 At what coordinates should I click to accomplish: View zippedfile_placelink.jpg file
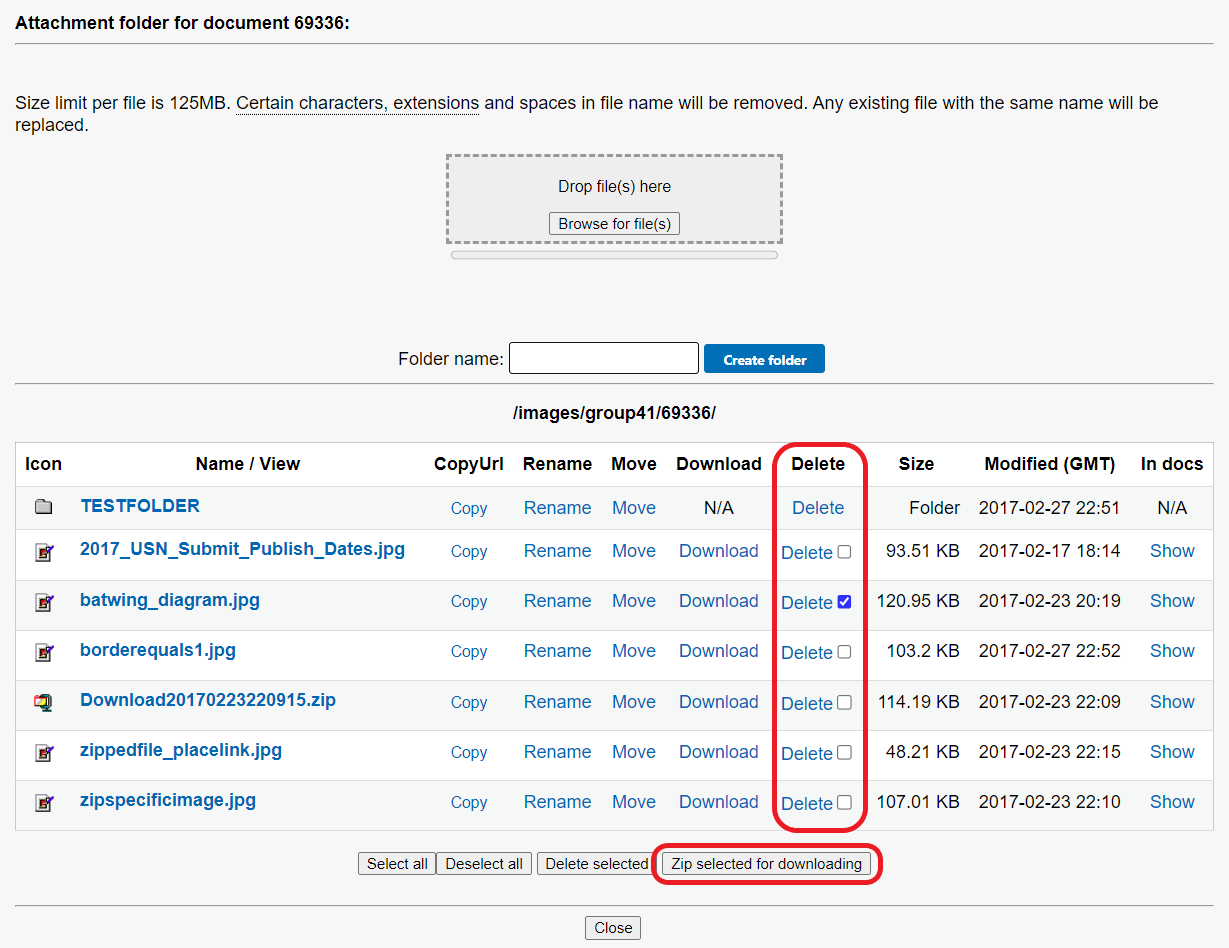(x=181, y=750)
